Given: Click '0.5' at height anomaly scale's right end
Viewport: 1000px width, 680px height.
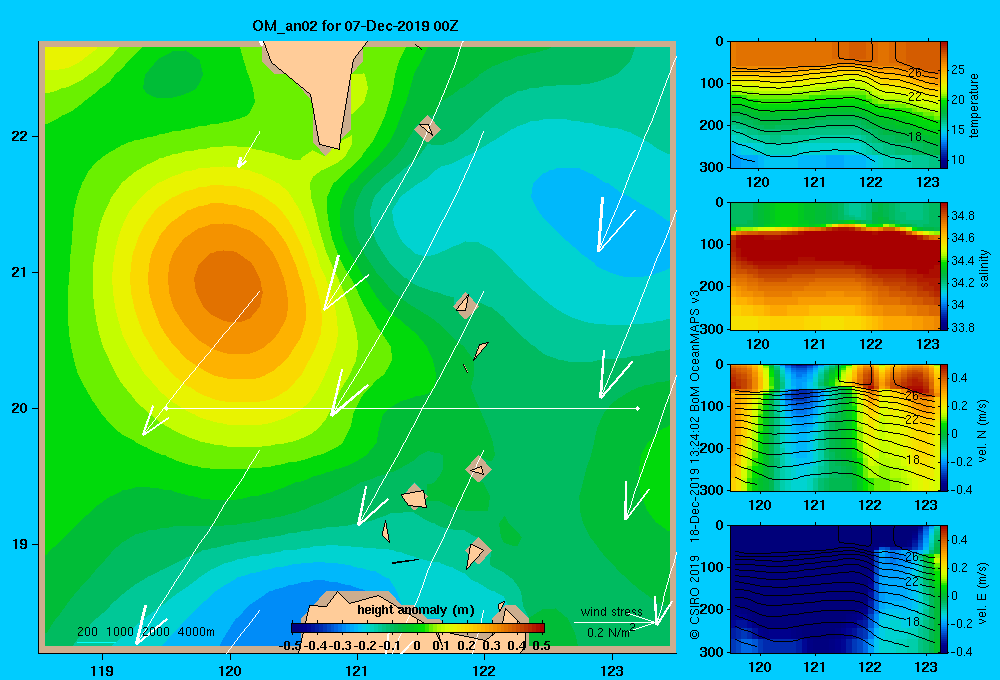Looking at the screenshot, I should tap(541, 646).
